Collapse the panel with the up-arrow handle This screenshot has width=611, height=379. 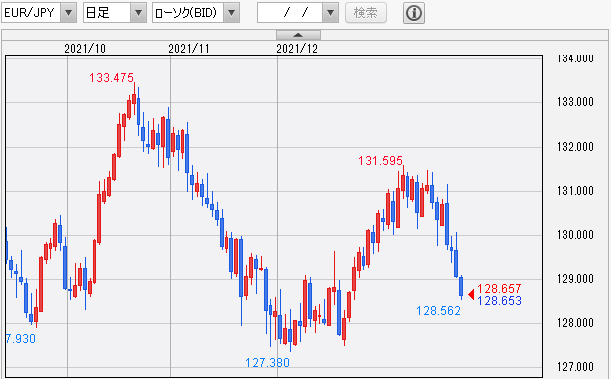click(298, 35)
